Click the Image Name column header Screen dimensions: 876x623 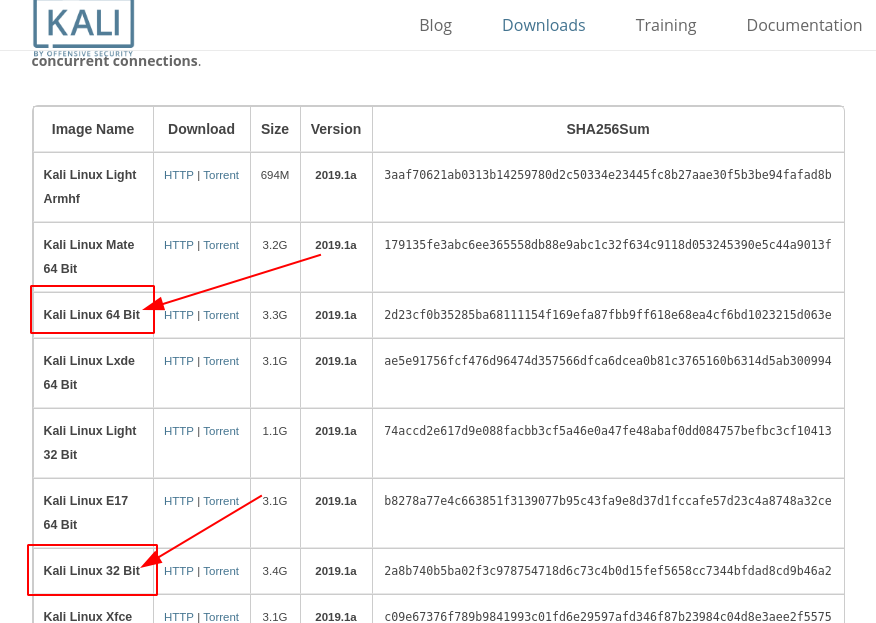(x=93, y=129)
